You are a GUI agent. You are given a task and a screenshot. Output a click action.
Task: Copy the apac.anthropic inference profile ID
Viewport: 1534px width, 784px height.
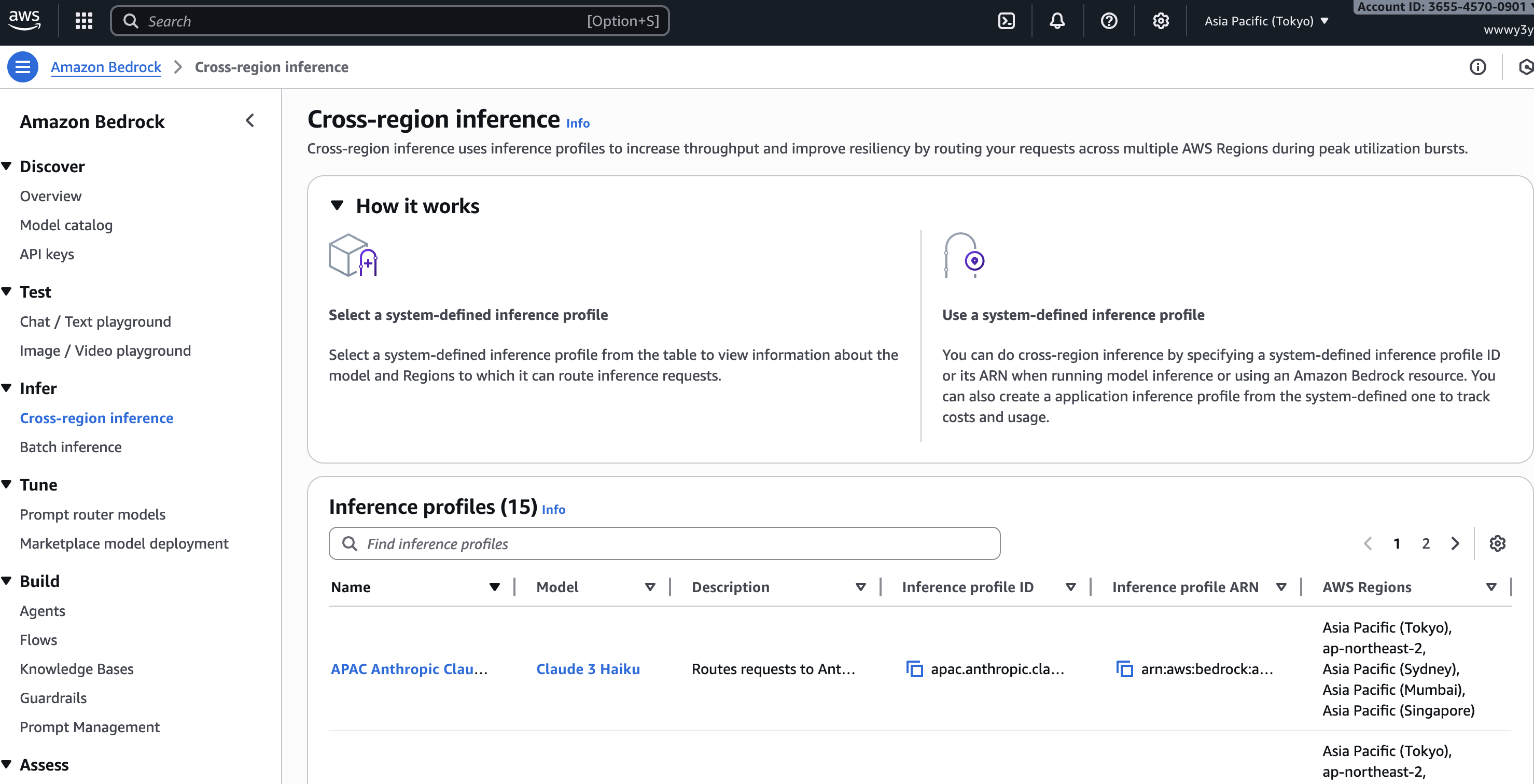(x=913, y=668)
